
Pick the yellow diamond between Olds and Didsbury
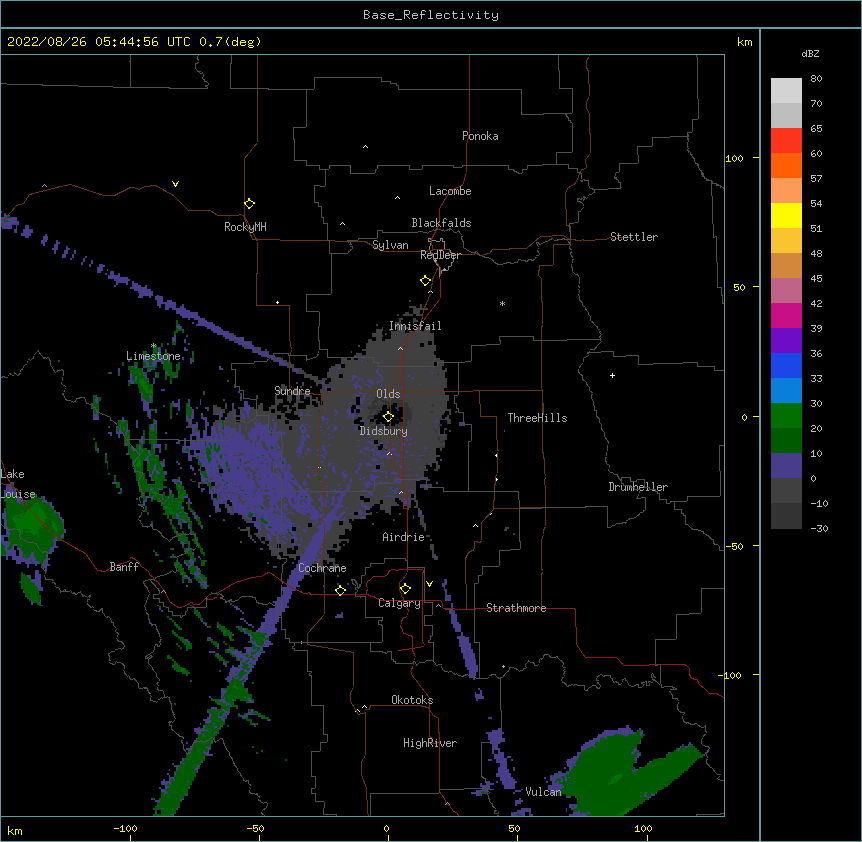(x=388, y=417)
